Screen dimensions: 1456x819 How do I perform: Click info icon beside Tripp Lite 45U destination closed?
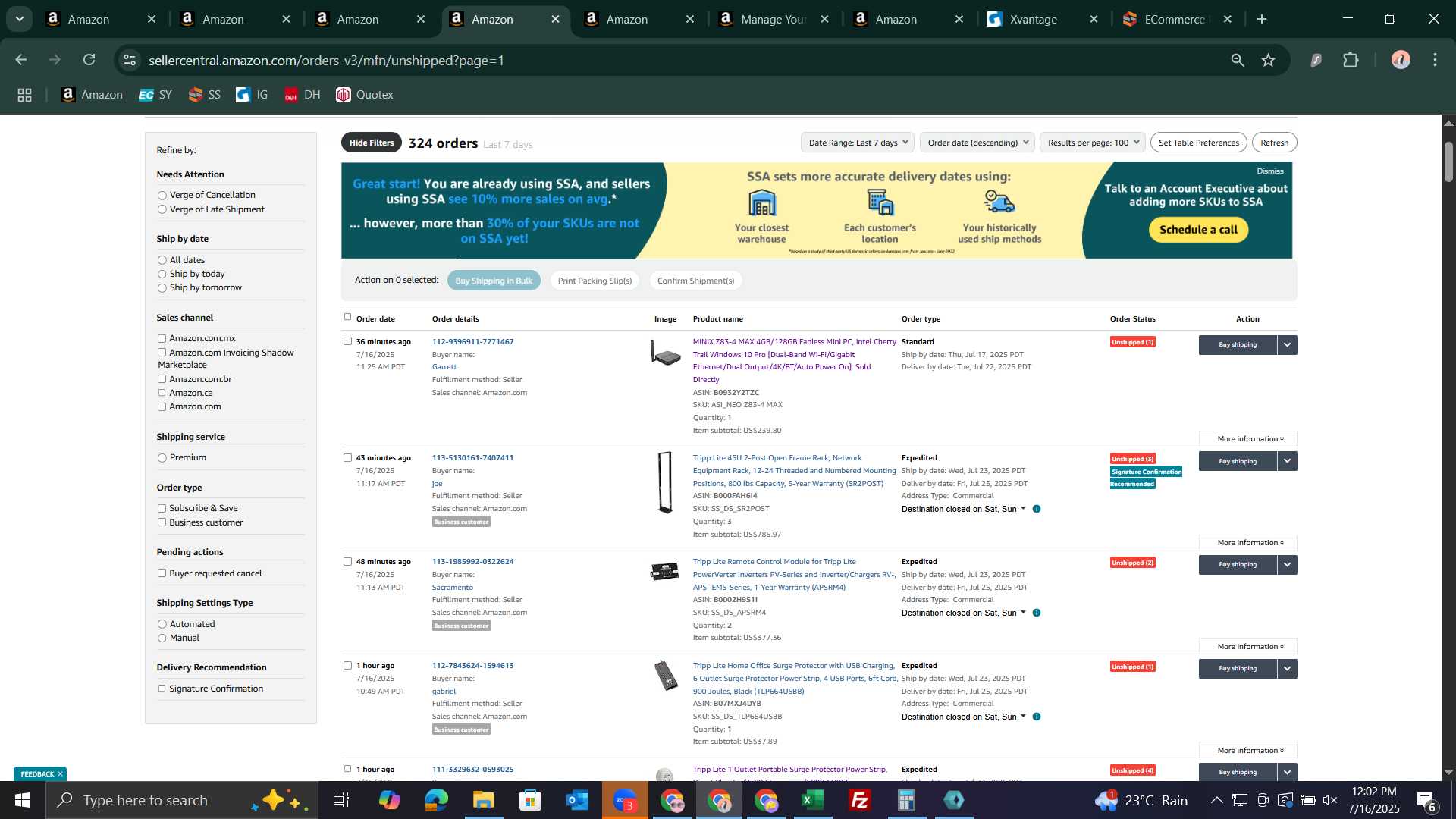click(x=1037, y=509)
